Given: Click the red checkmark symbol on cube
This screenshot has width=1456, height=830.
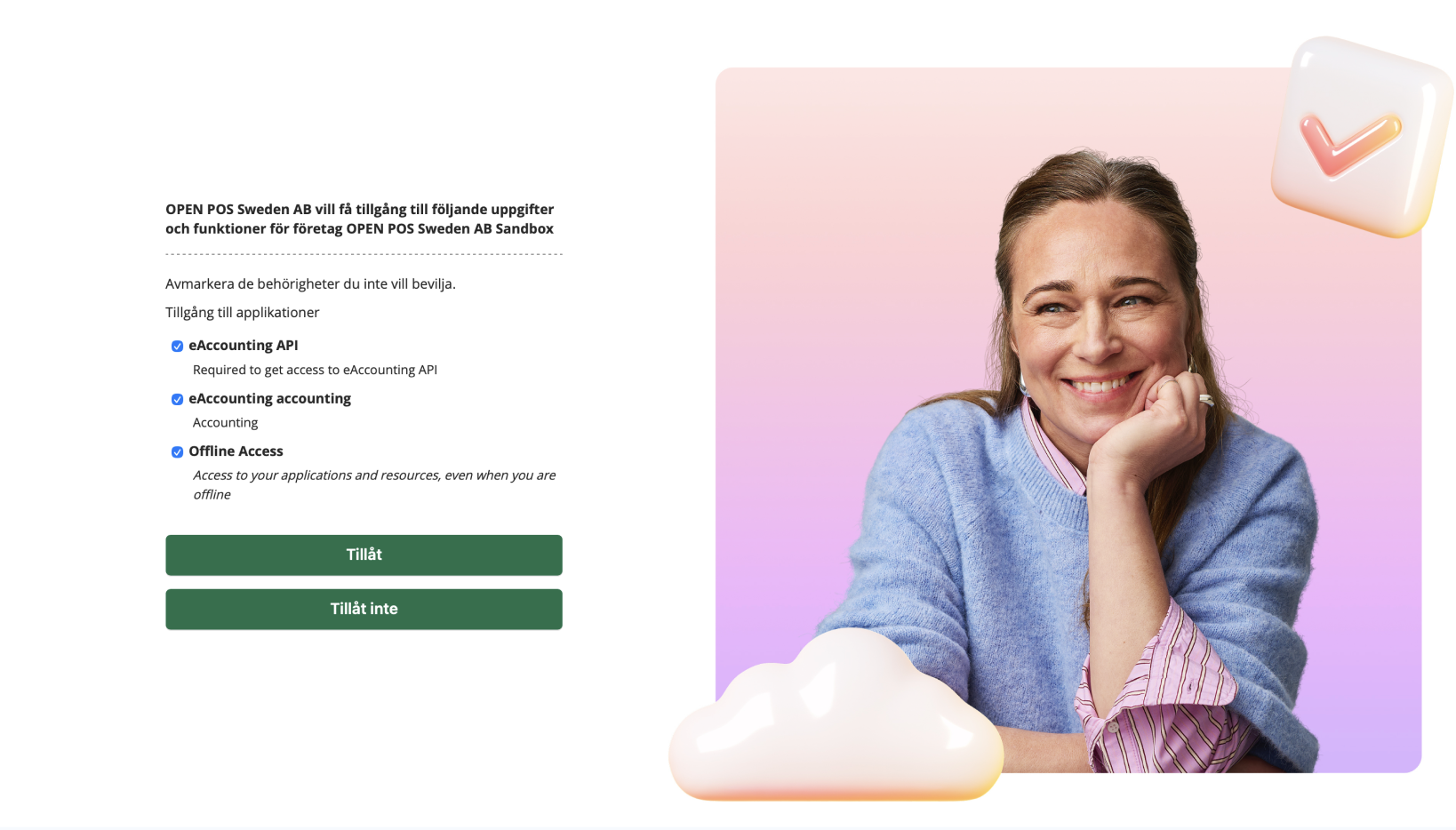Looking at the screenshot, I should [x=1350, y=144].
